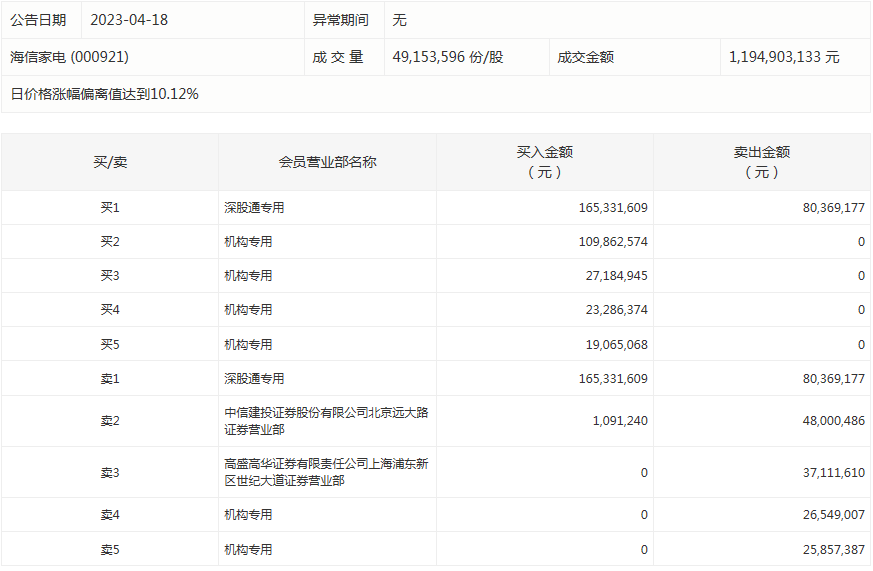
Task: Open 高盛高华证券上海浦东新区世纪大道营业部 entry
Action: click(325, 472)
